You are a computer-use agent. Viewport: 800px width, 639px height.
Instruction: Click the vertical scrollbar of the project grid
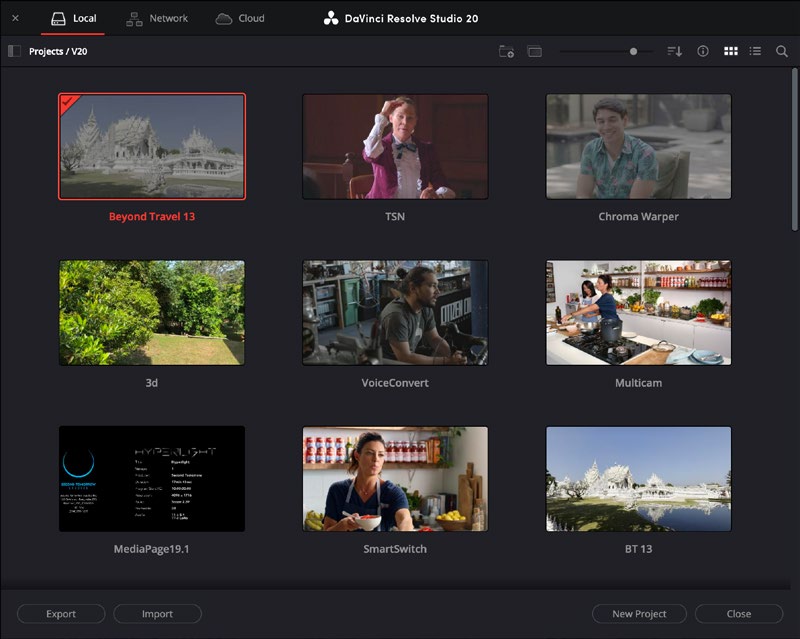click(794, 149)
